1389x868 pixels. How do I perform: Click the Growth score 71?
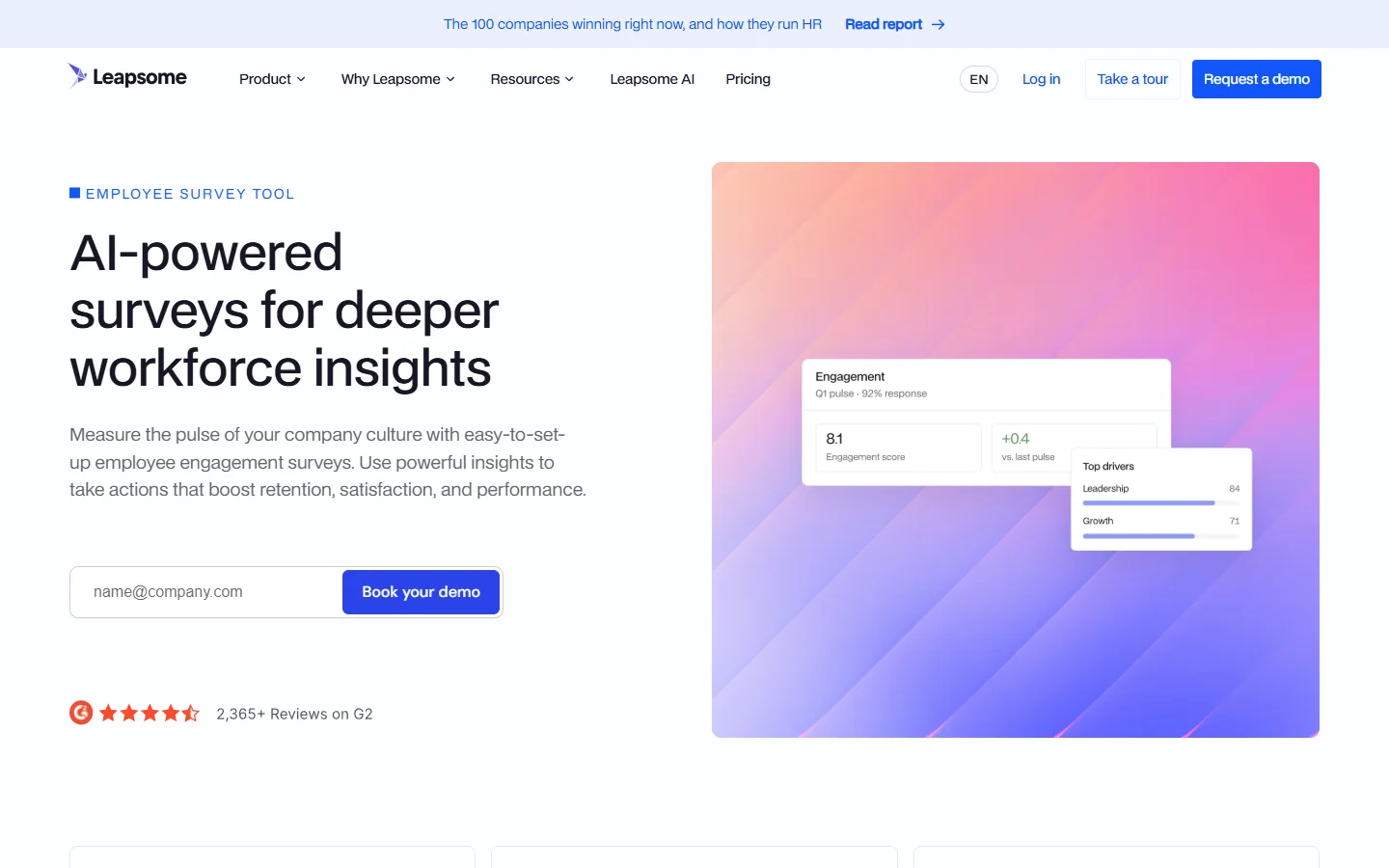click(x=1235, y=521)
